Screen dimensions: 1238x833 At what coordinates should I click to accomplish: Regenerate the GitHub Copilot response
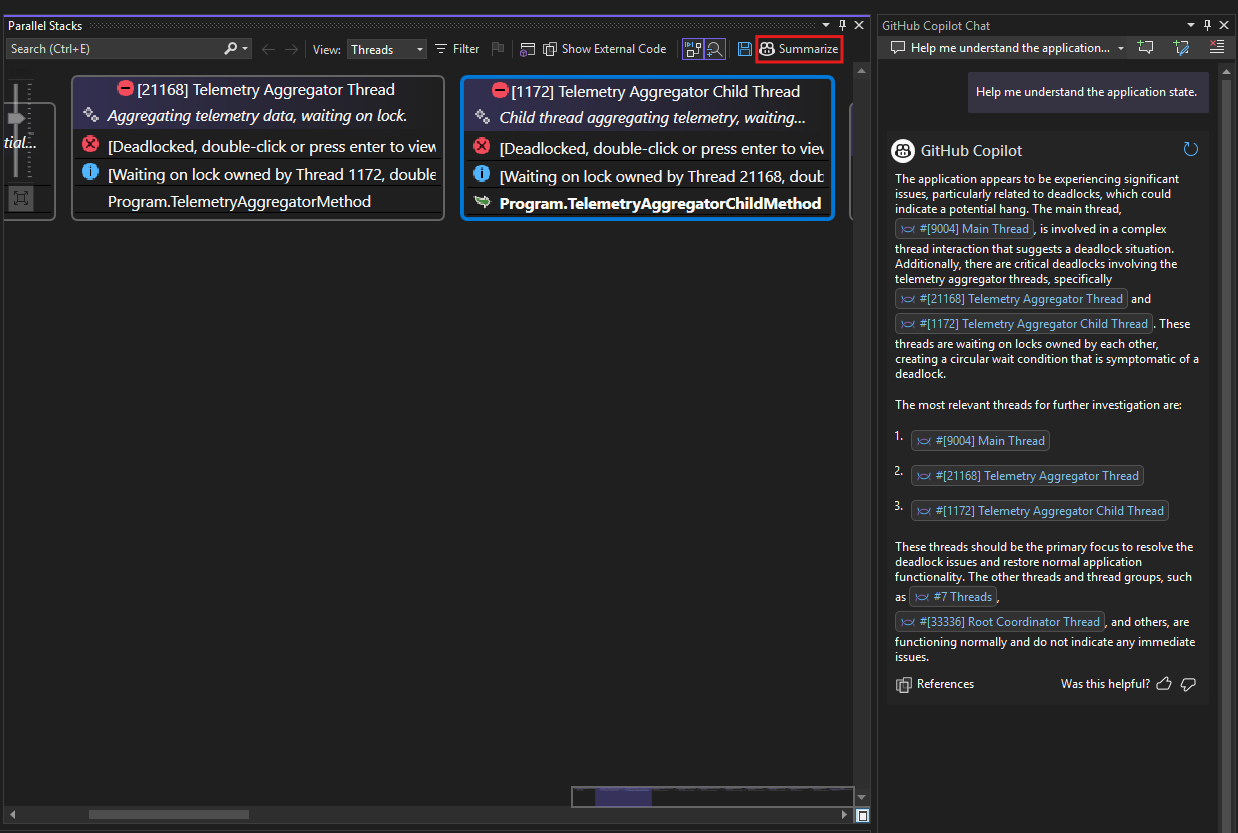pos(1190,150)
